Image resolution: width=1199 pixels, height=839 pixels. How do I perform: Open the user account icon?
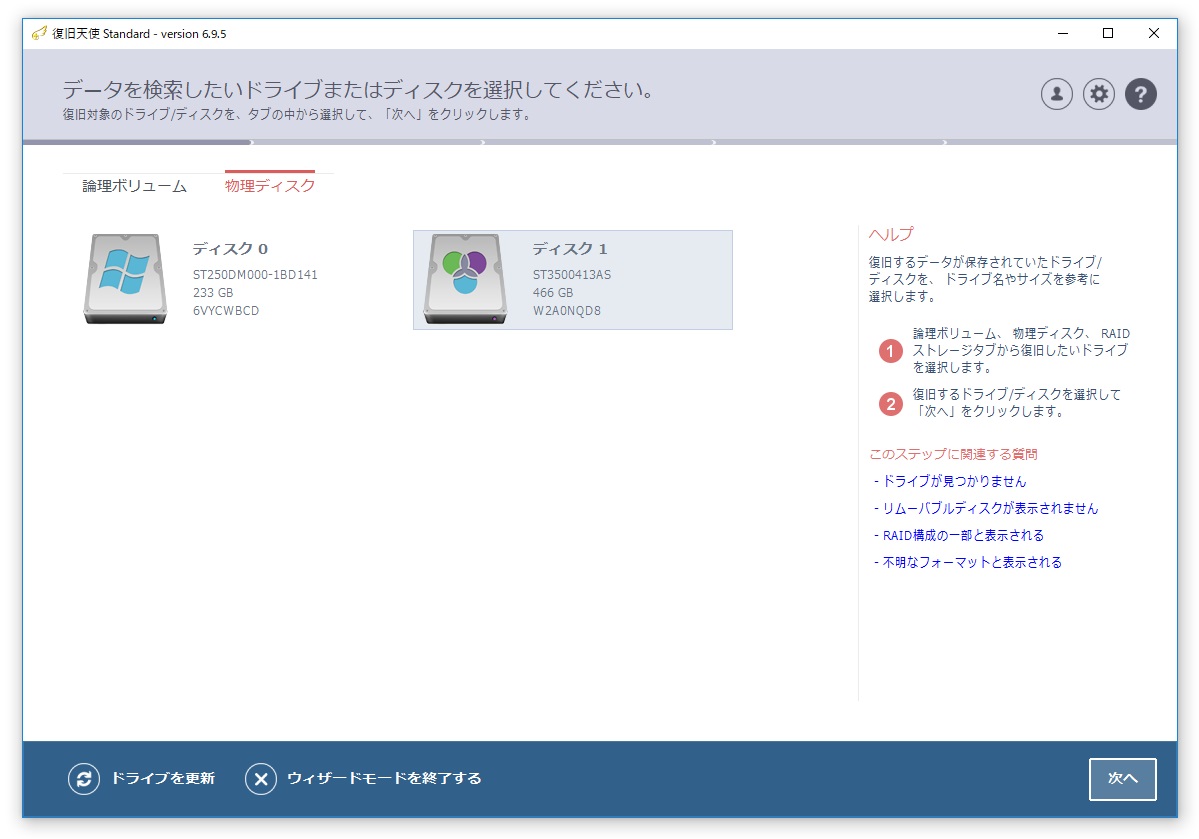click(x=1056, y=94)
